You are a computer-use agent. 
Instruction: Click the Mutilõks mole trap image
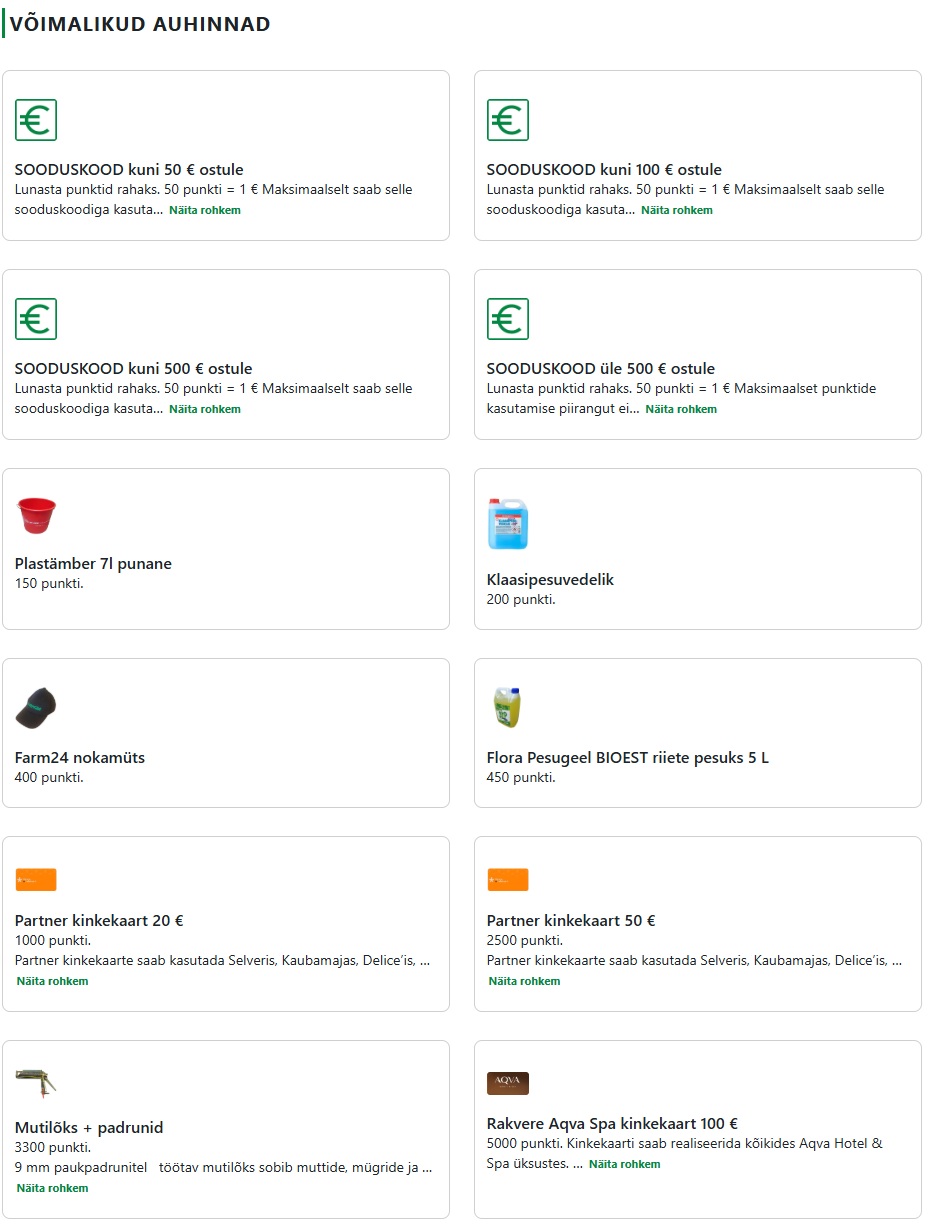click(x=36, y=1082)
